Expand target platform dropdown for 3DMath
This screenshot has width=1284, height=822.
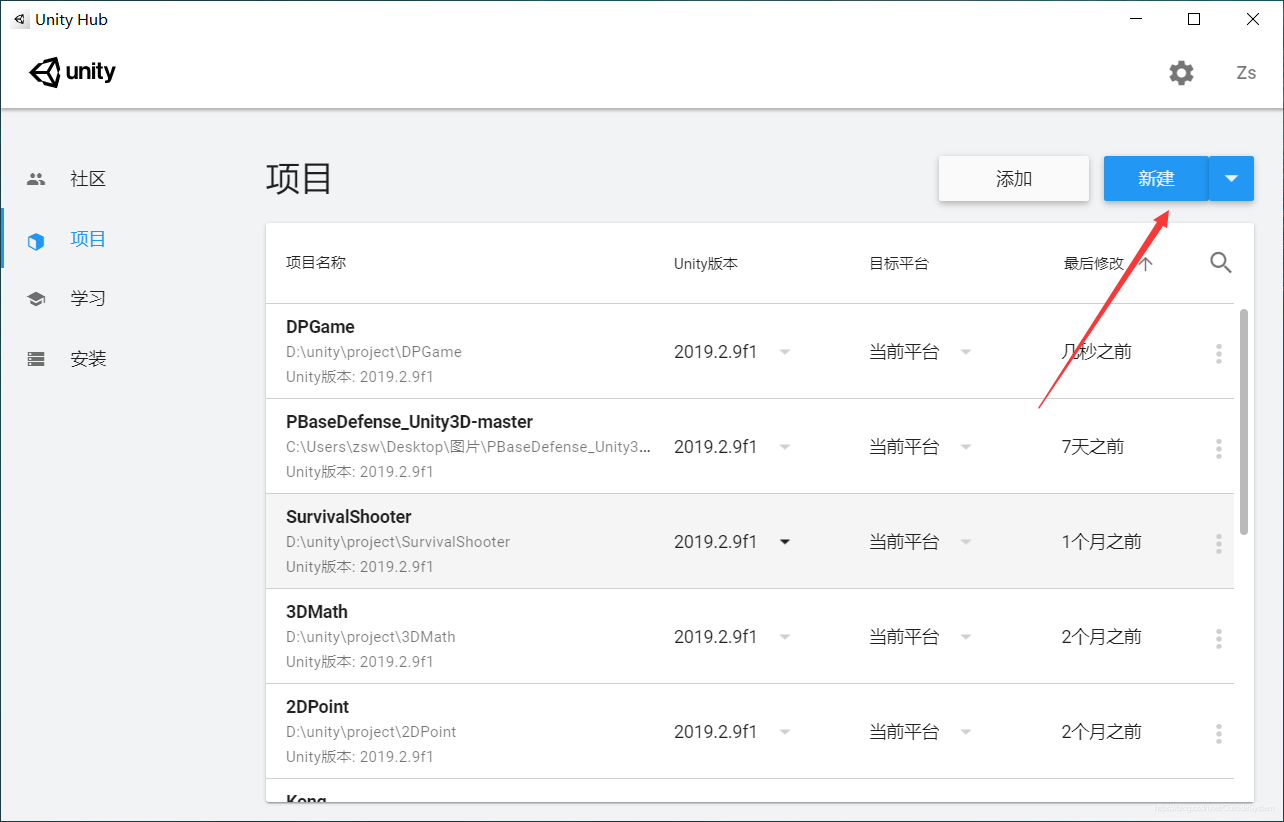(x=966, y=637)
